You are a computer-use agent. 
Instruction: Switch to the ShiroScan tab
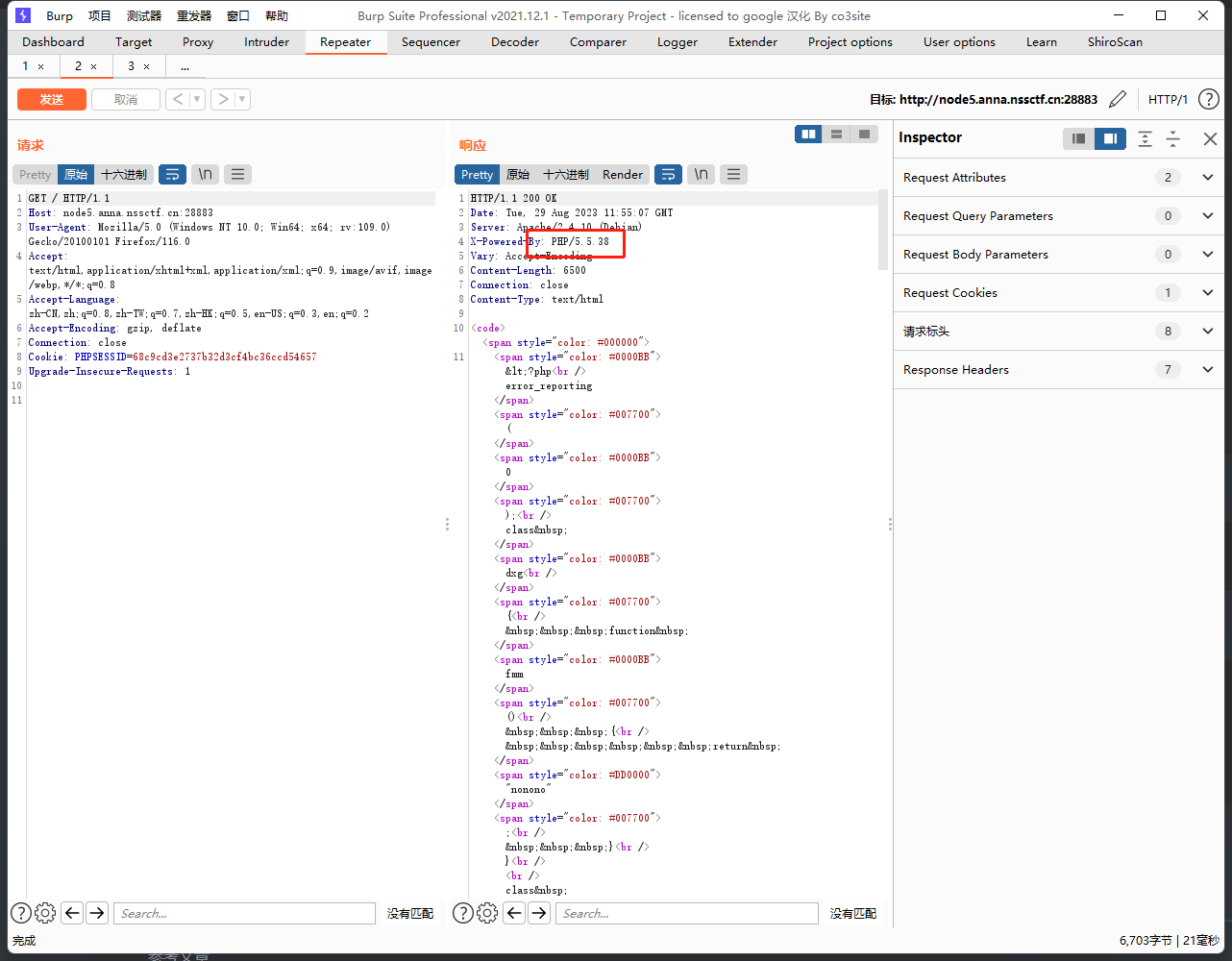point(1115,42)
